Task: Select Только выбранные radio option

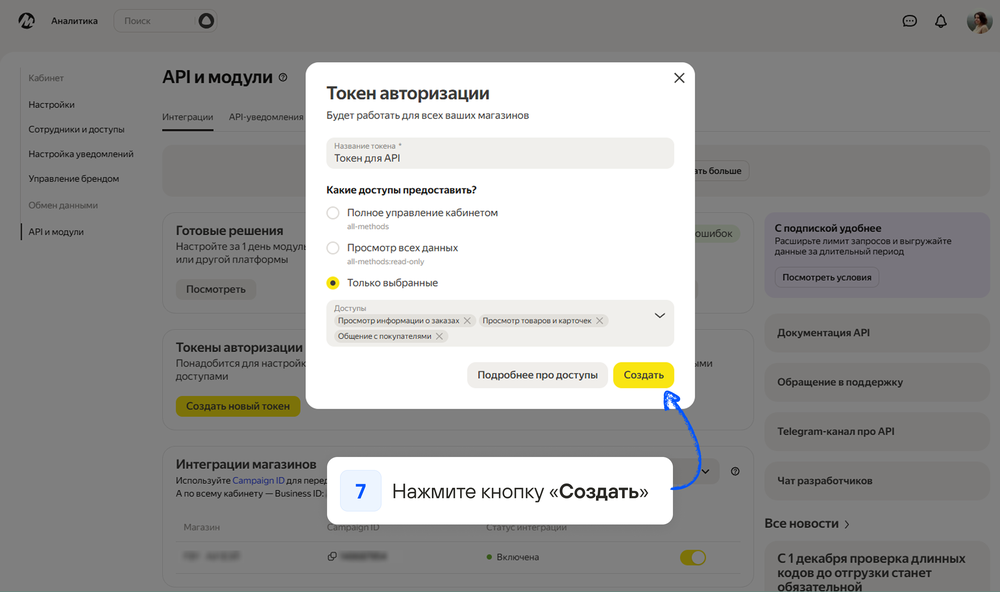Action: [x=333, y=283]
